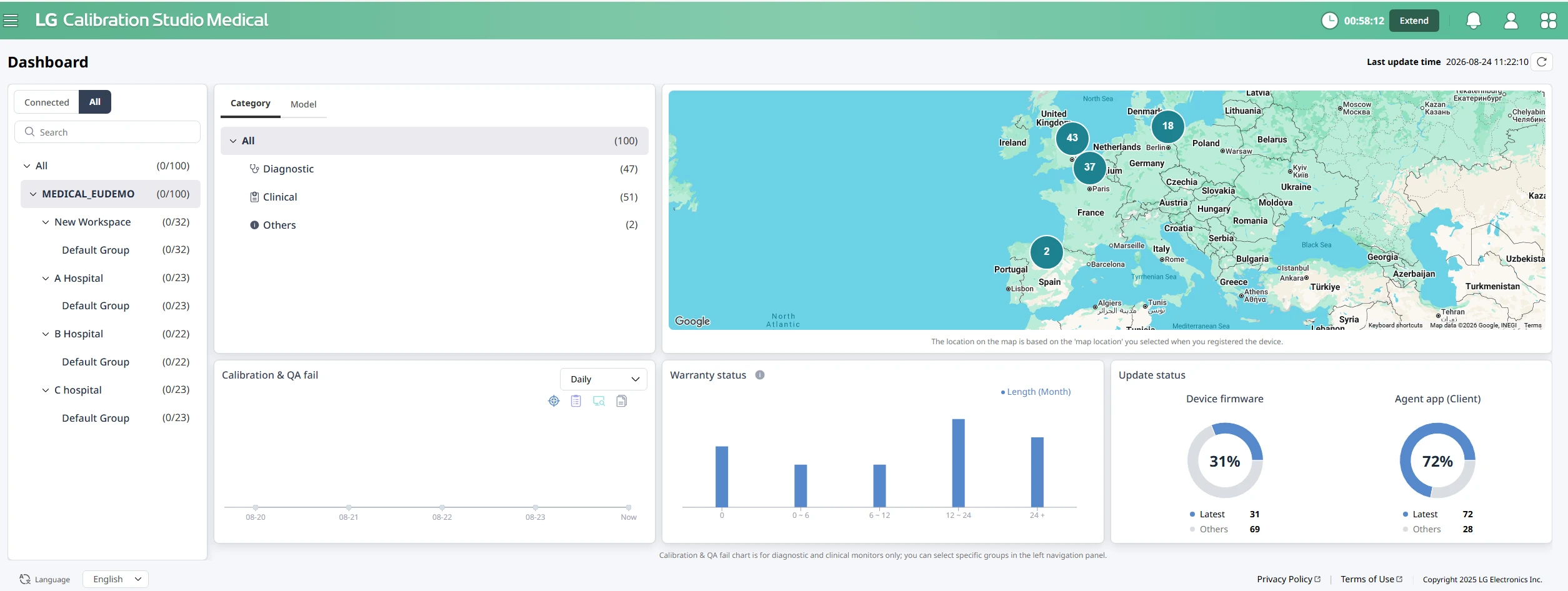Click the calibration crosshair icon in the fail chart
Screen dimensions: 1568x591
point(554,401)
